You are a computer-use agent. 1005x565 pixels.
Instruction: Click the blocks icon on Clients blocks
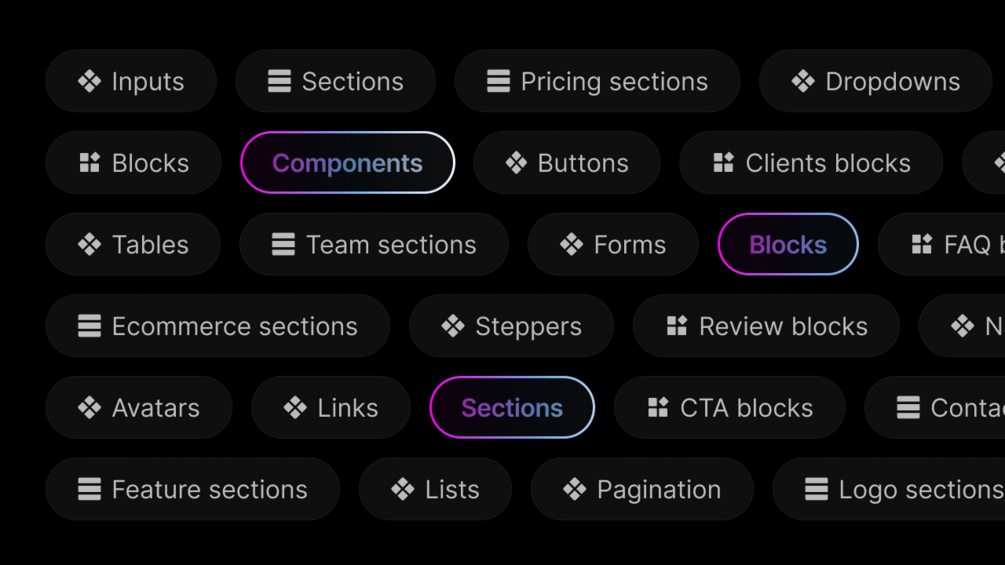click(x=724, y=163)
